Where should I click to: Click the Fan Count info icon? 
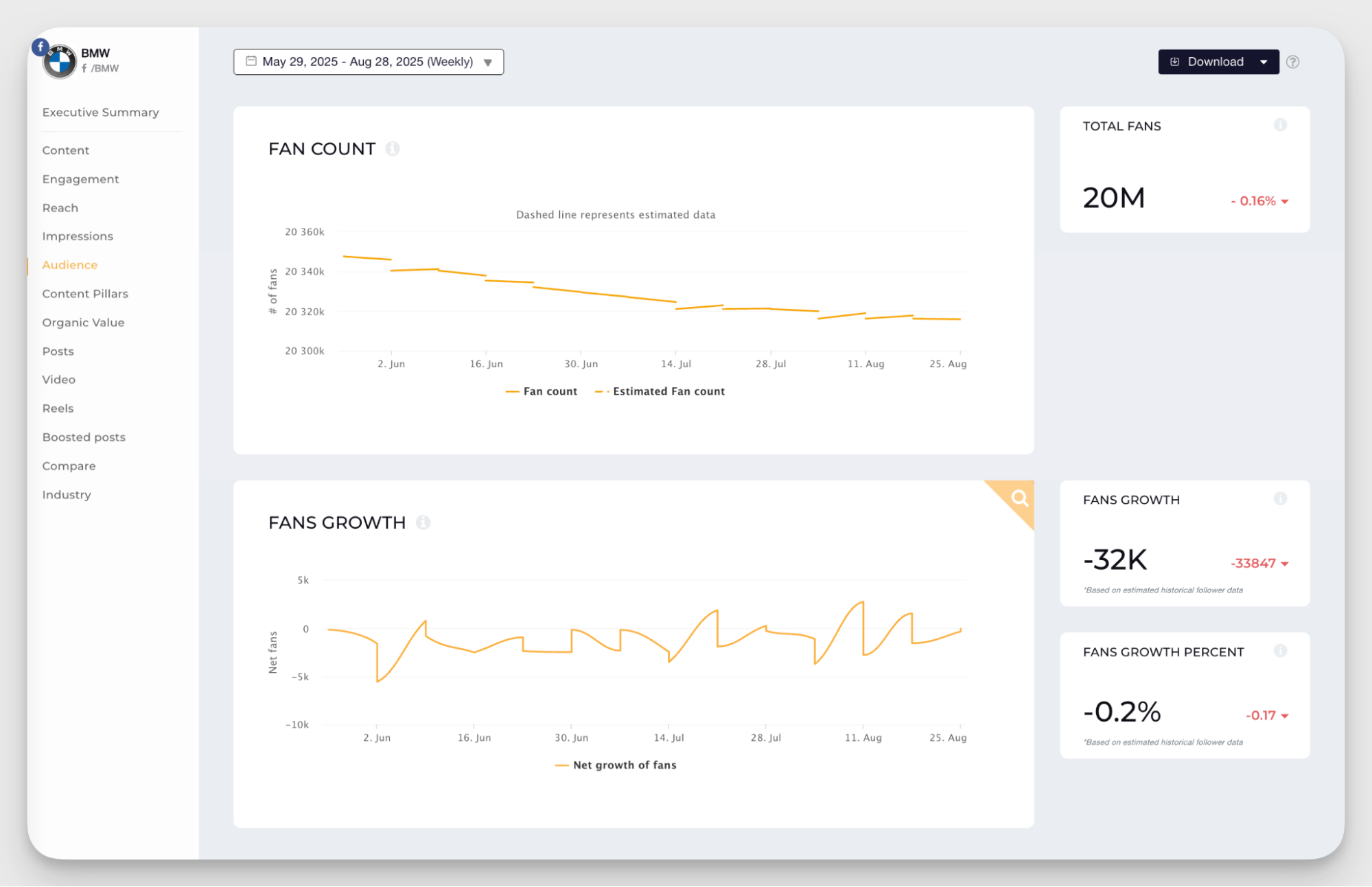(x=392, y=148)
